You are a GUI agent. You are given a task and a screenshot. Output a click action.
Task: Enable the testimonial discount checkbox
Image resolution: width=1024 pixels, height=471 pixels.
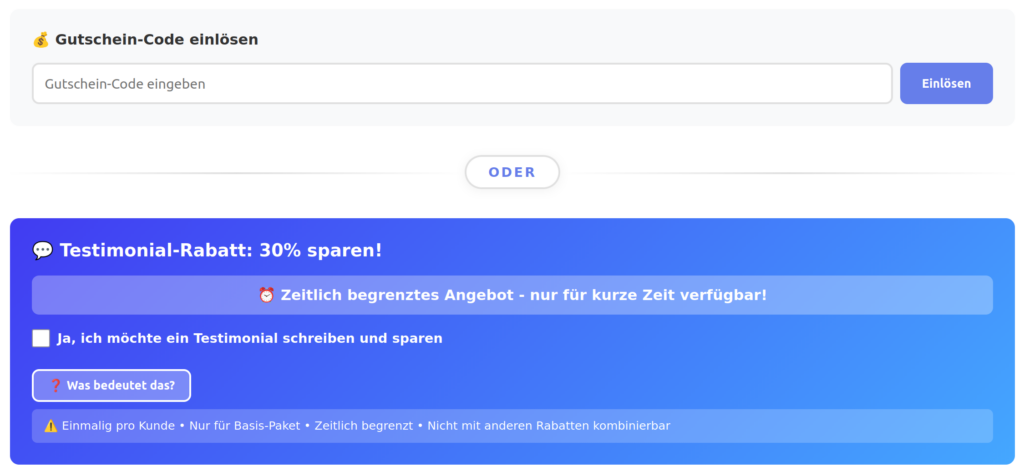click(41, 338)
